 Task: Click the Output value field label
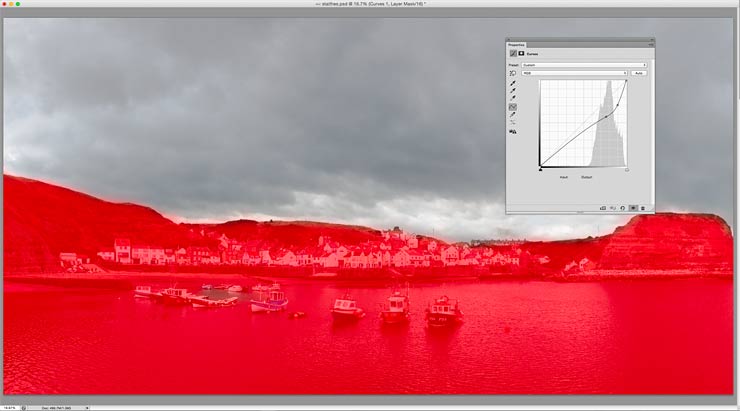[x=586, y=177]
